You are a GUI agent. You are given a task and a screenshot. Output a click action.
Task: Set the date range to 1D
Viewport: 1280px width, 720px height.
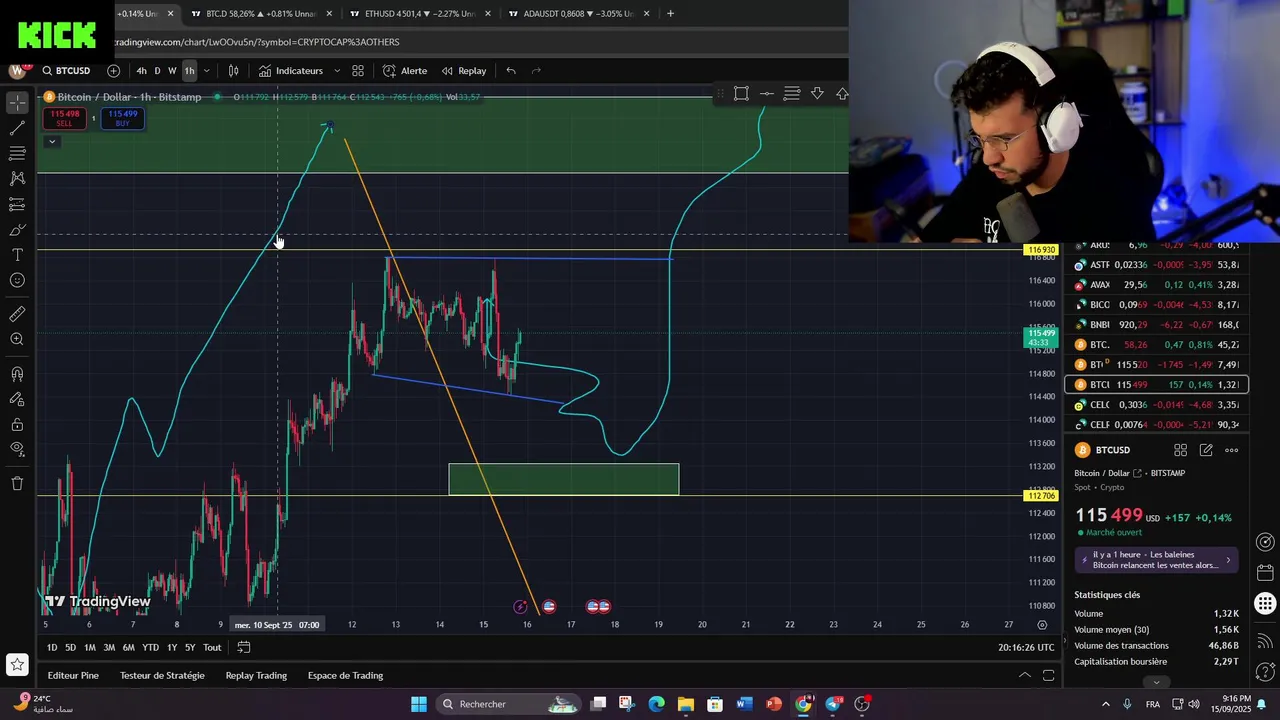coord(52,648)
